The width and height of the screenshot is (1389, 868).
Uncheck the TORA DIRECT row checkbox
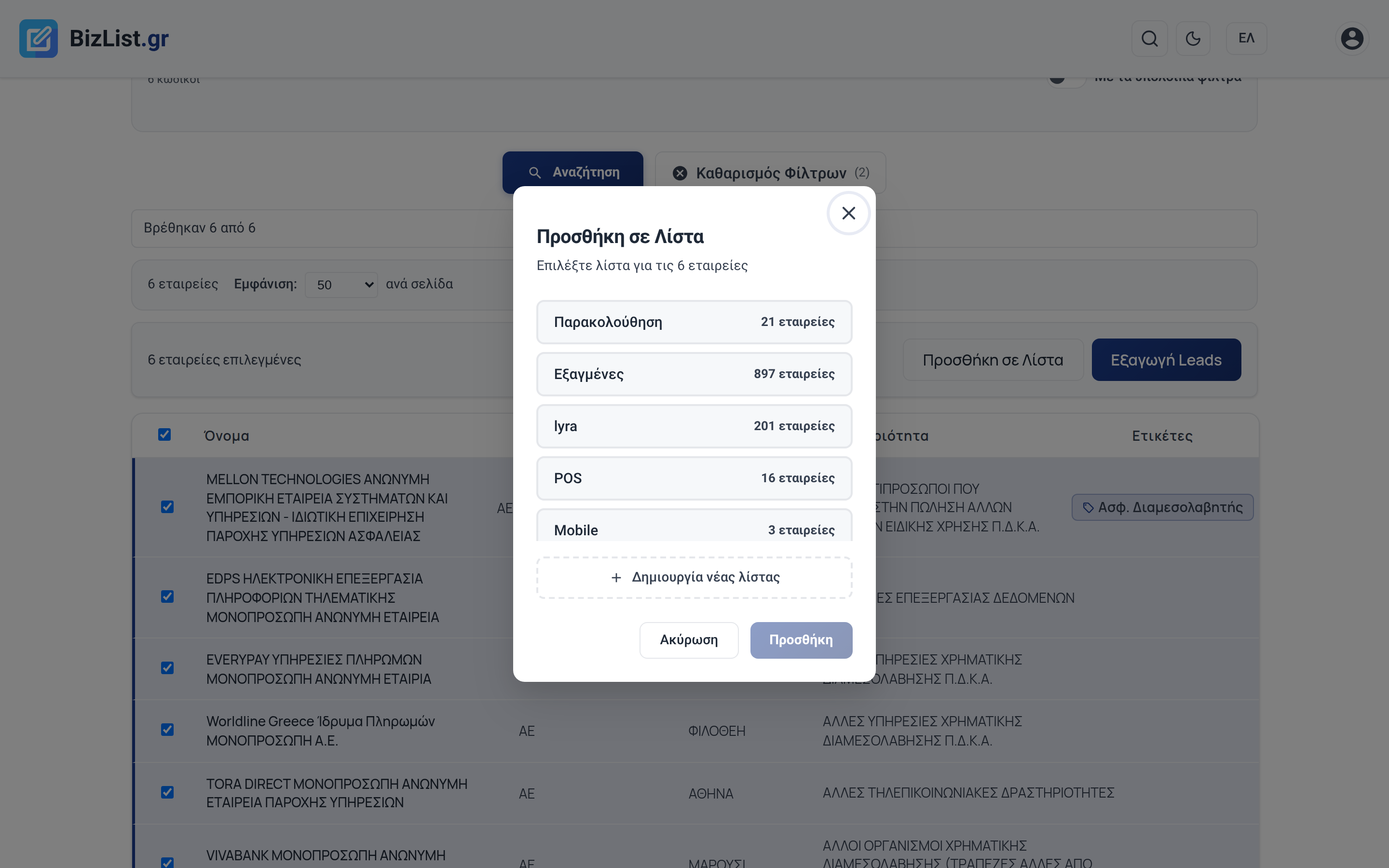point(168,792)
